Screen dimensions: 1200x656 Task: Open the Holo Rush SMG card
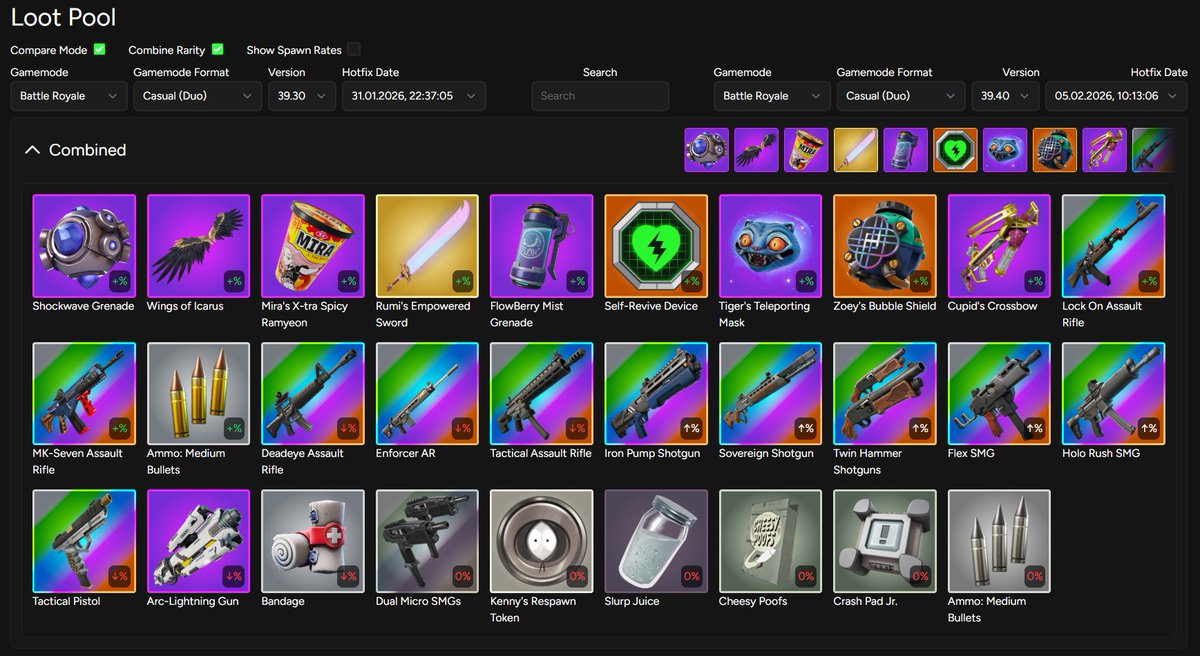[1114, 394]
